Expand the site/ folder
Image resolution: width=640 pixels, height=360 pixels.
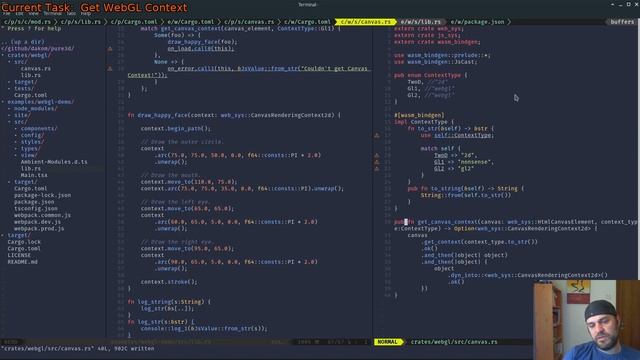click(x=22, y=115)
